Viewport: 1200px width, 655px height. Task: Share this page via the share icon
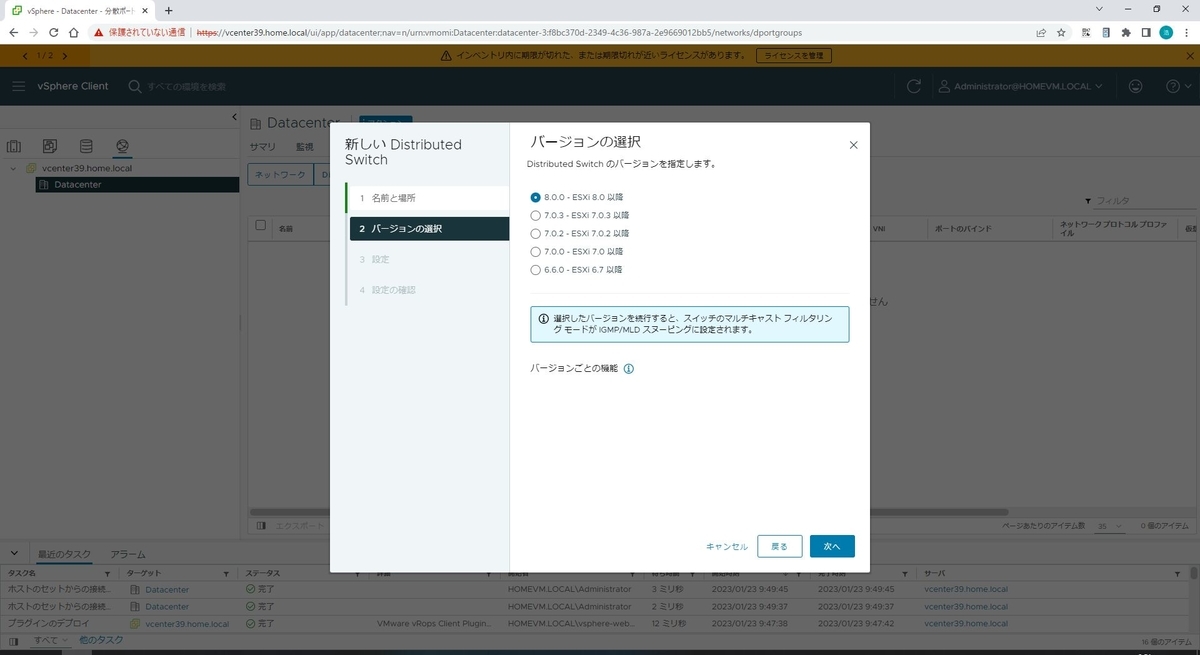1041,32
